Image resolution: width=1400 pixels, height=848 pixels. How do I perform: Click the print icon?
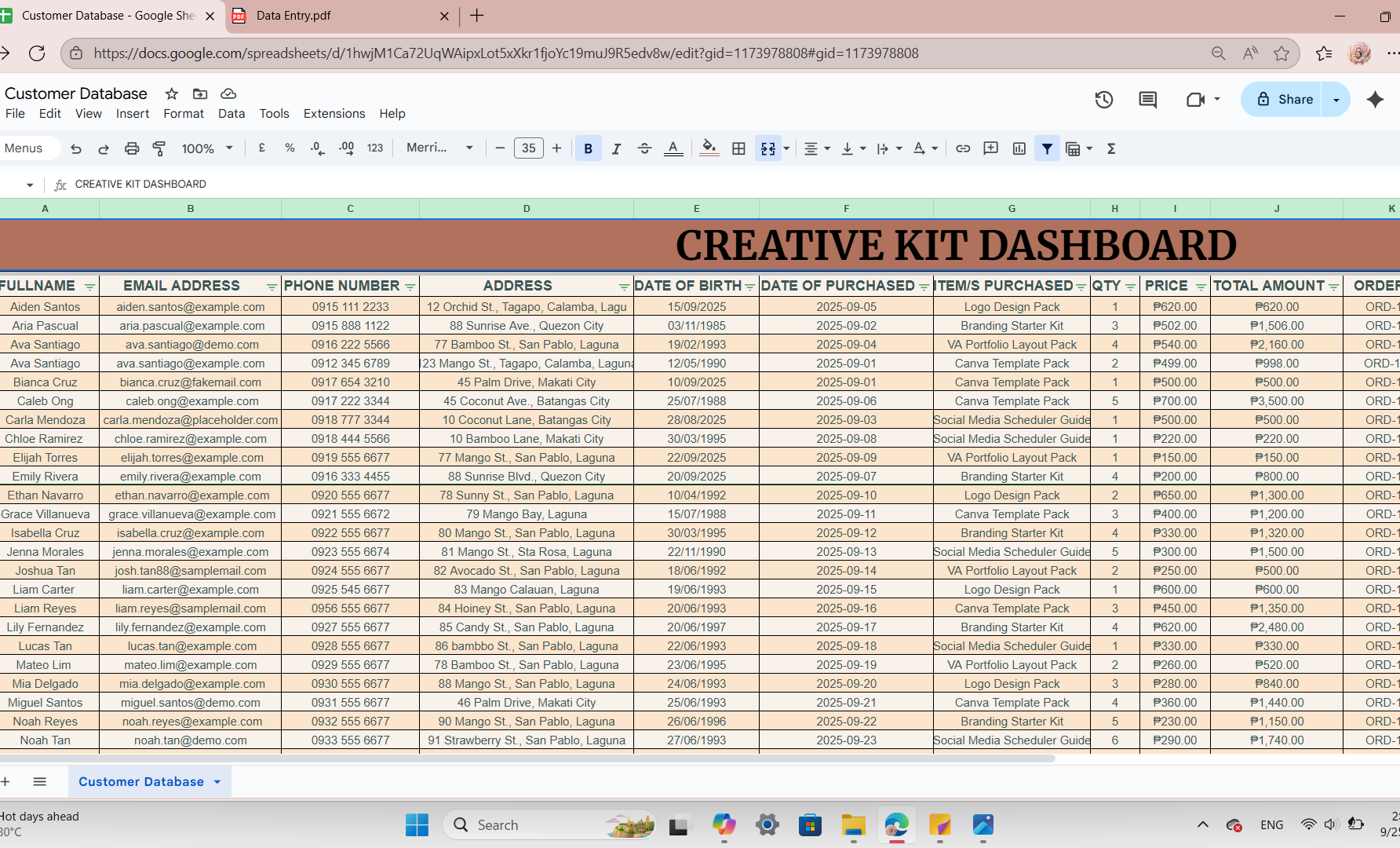[x=132, y=148]
